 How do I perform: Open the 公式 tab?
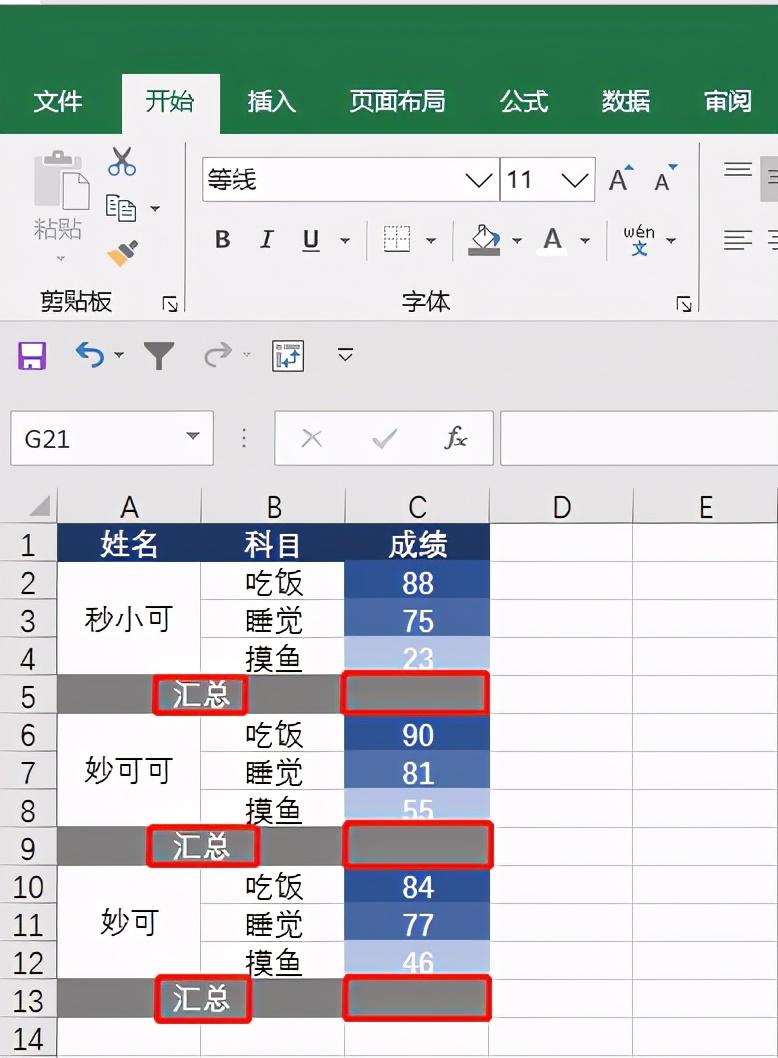pos(524,102)
